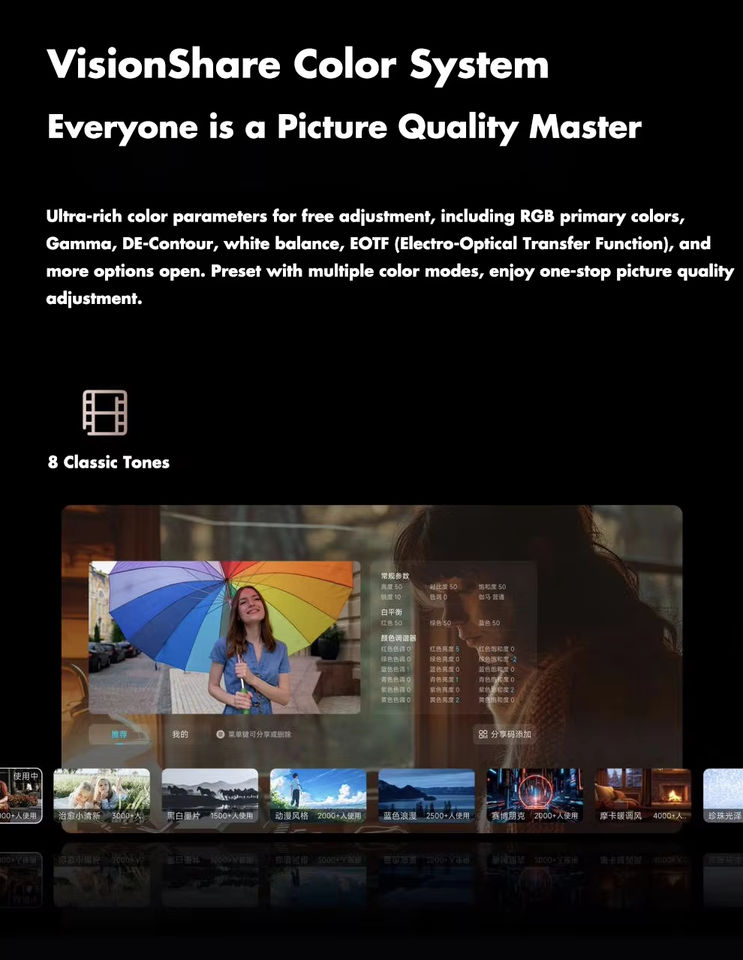
Task: Select the 推荐 tab
Action: 119,734
